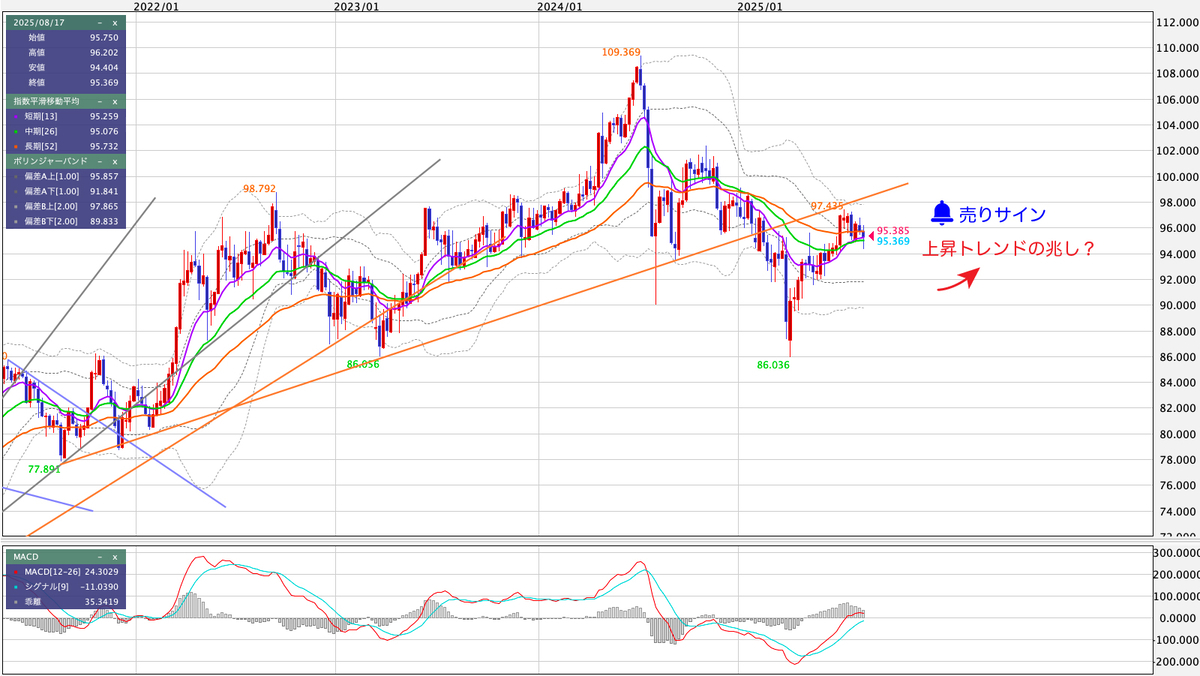
Task: Collapse the 指数平滑移動平均 panel
Action: (99, 102)
